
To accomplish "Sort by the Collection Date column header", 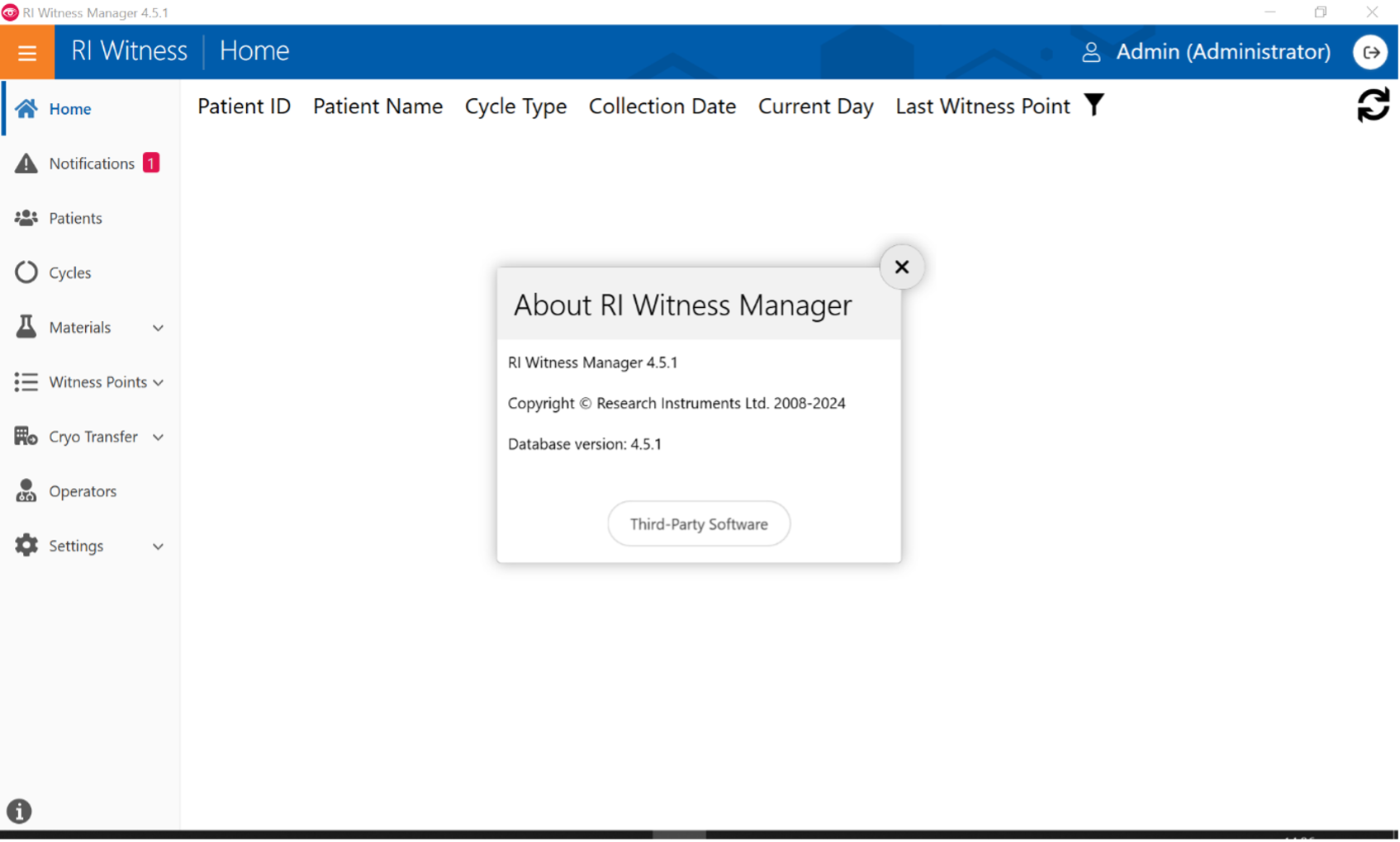I will coord(662,106).
